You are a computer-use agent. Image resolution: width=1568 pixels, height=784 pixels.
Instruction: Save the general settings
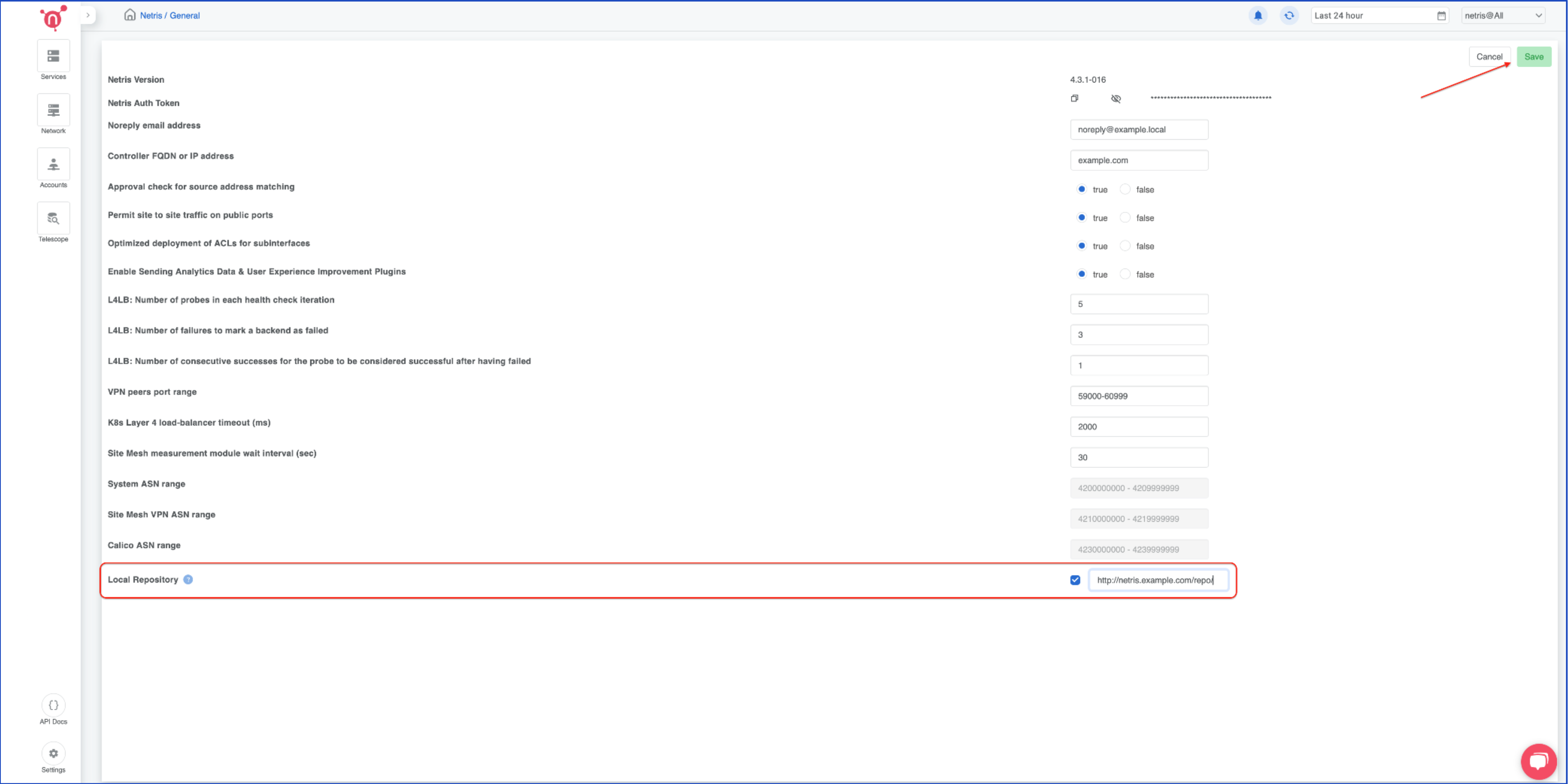[x=1534, y=57]
